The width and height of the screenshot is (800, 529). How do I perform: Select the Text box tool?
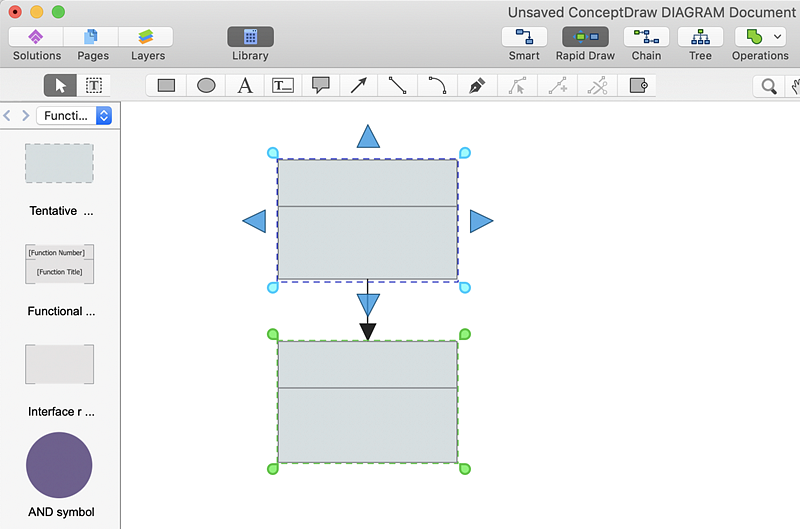click(x=283, y=85)
